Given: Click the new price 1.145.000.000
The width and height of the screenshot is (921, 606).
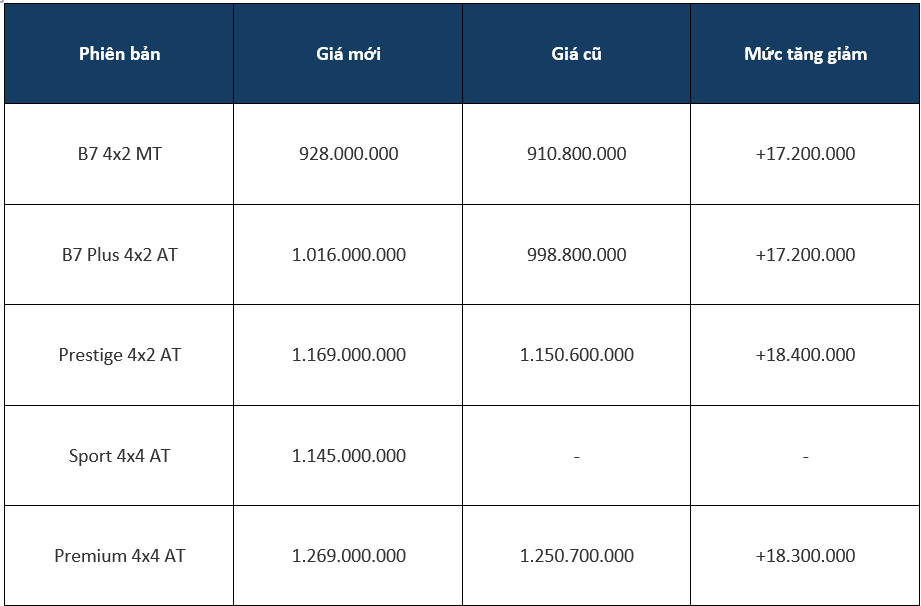Looking at the screenshot, I should pos(348,456).
